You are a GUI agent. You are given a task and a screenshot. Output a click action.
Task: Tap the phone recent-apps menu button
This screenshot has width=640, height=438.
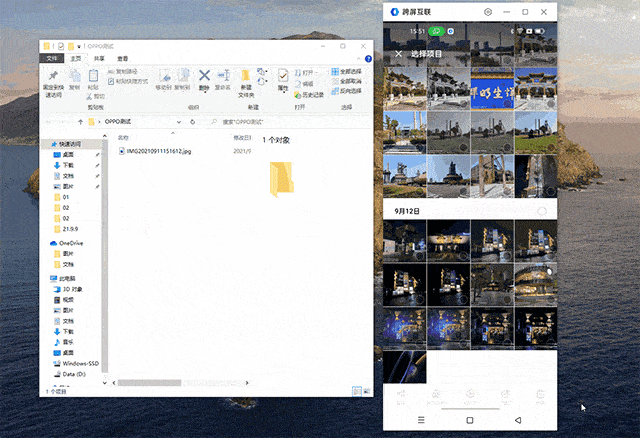(421, 420)
